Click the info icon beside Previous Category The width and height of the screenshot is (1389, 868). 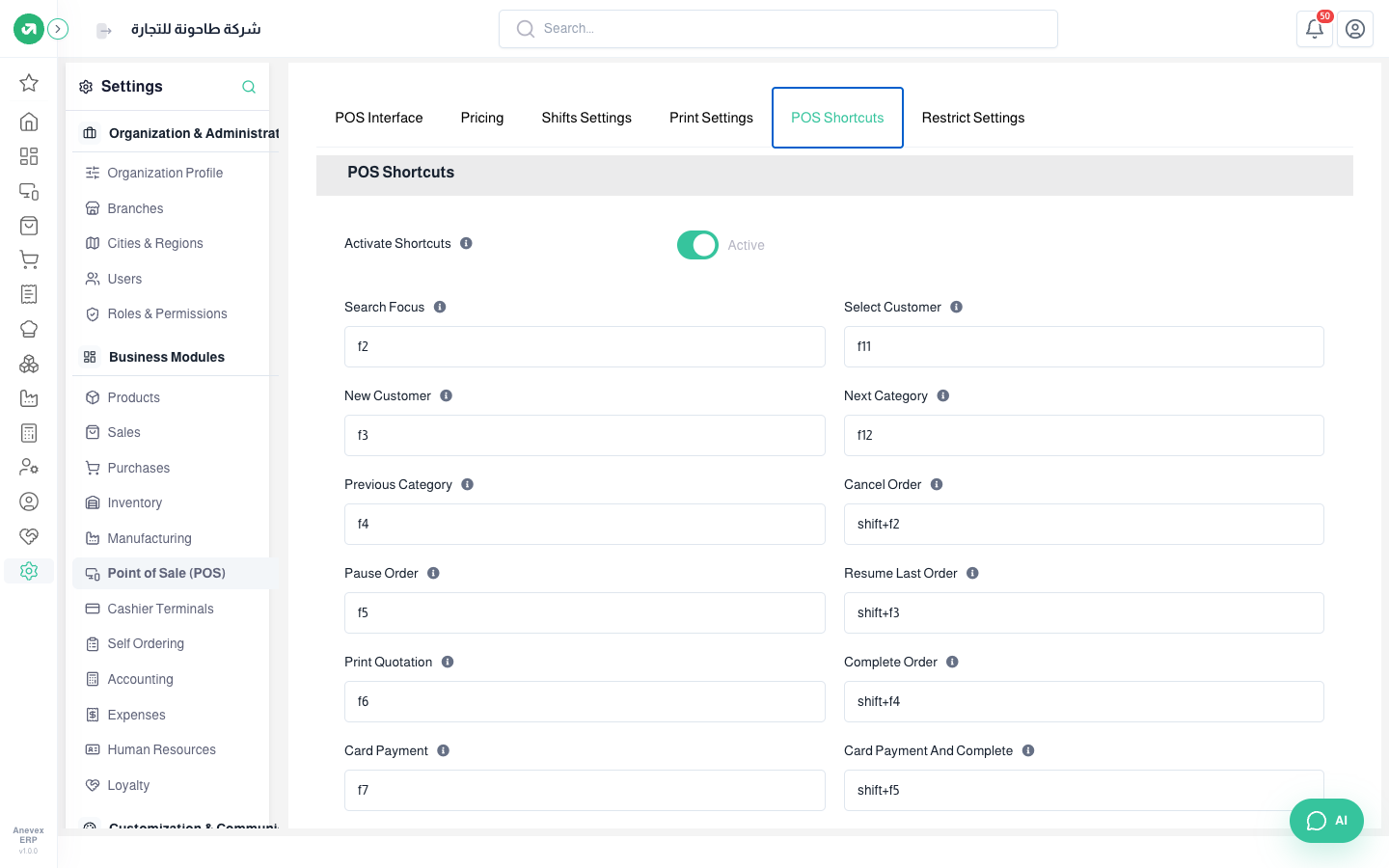[x=467, y=484]
